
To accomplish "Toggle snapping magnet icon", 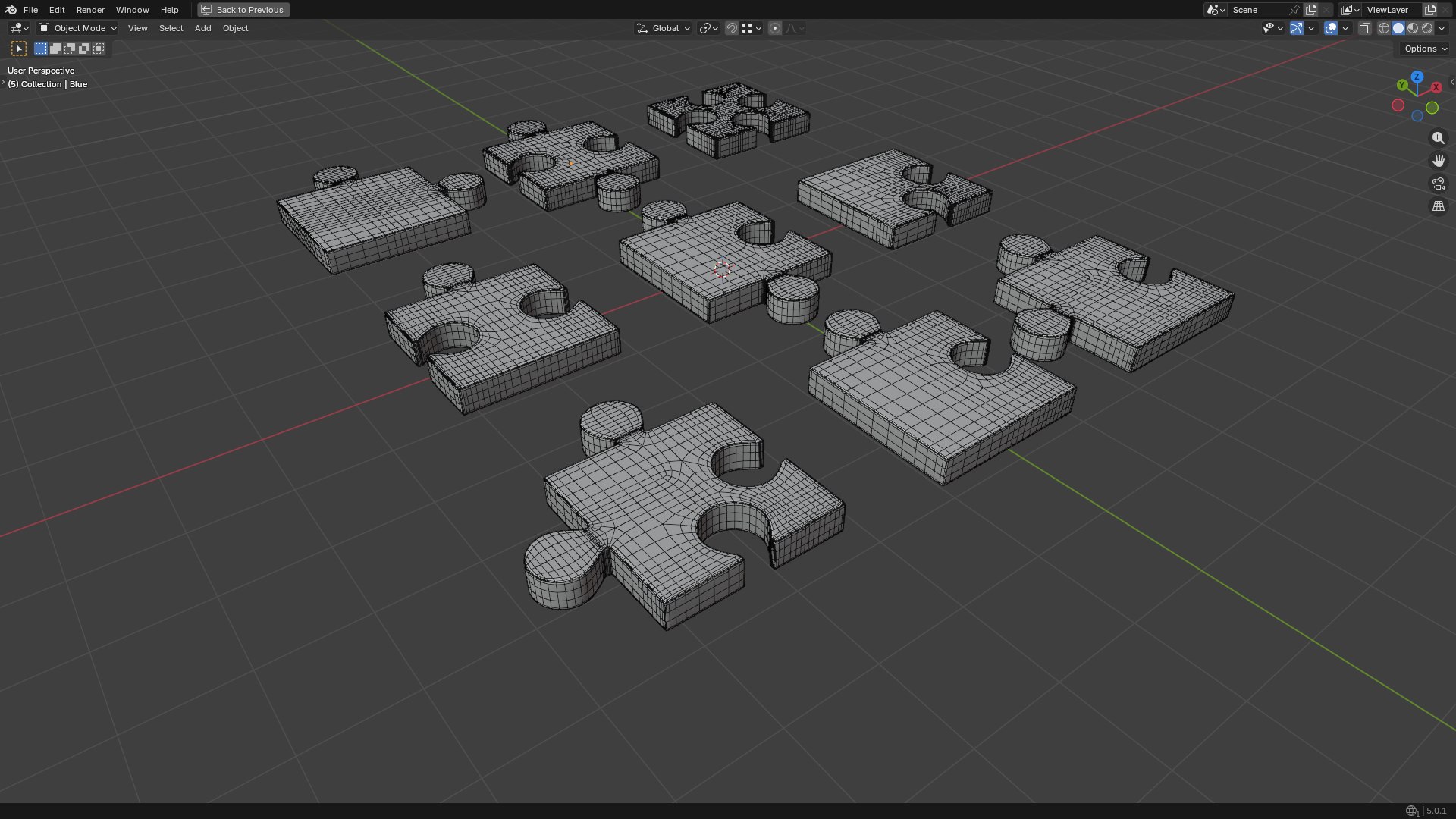I will [731, 28].
